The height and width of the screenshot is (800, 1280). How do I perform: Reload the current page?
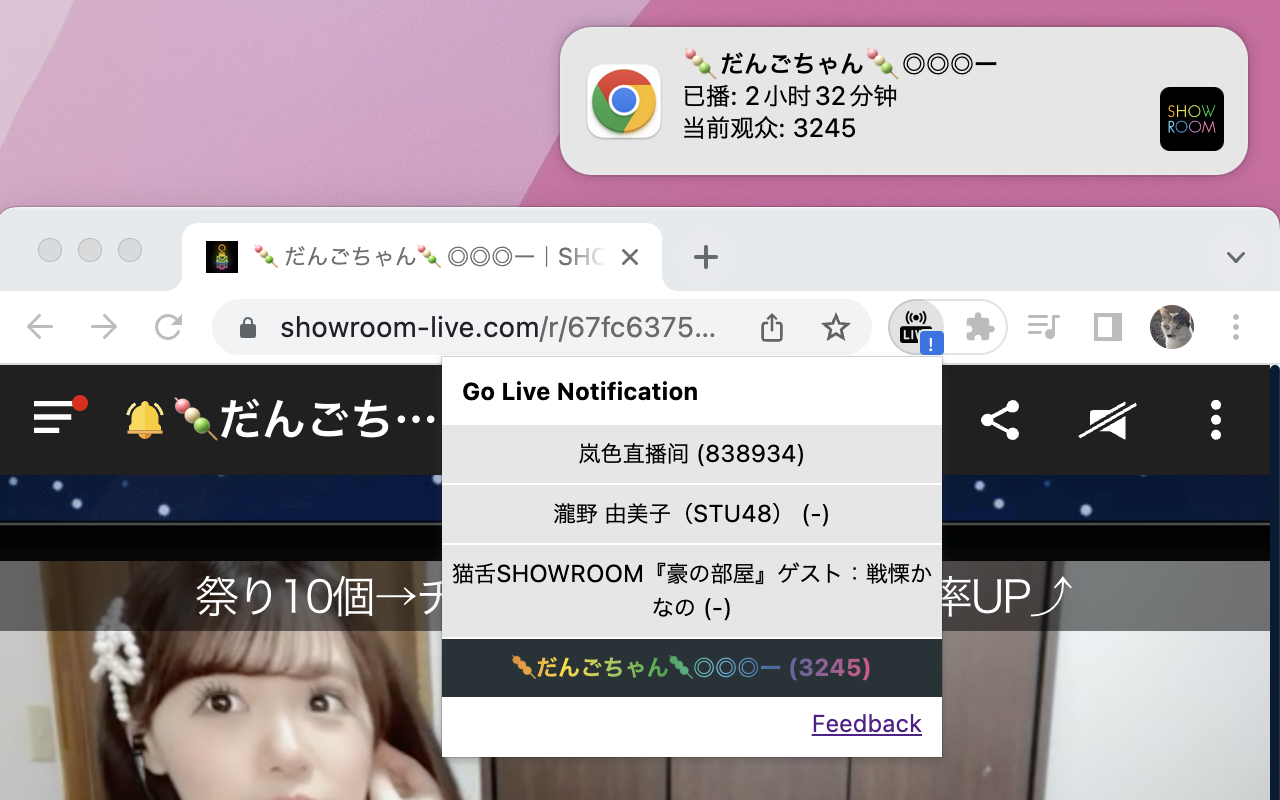tap(168, 326)
